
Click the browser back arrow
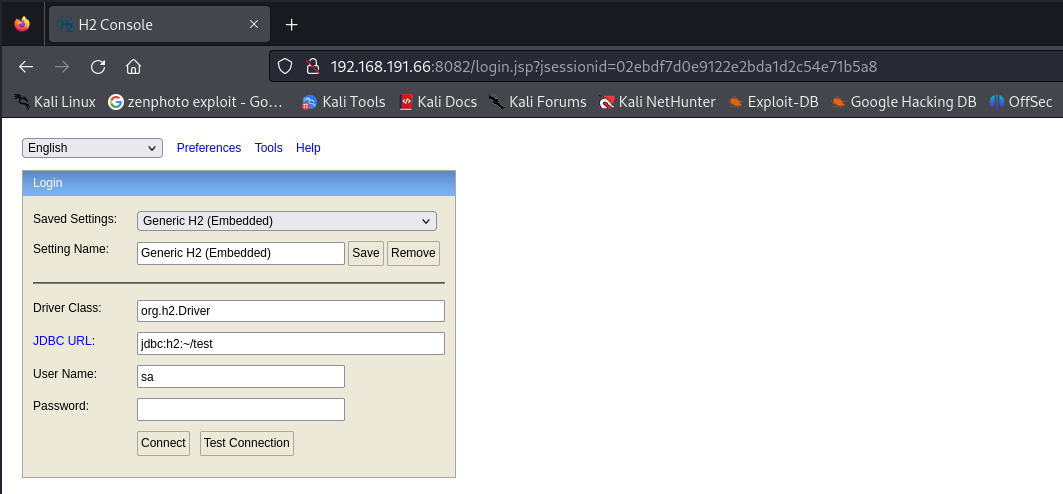click(x=26, y=67)
